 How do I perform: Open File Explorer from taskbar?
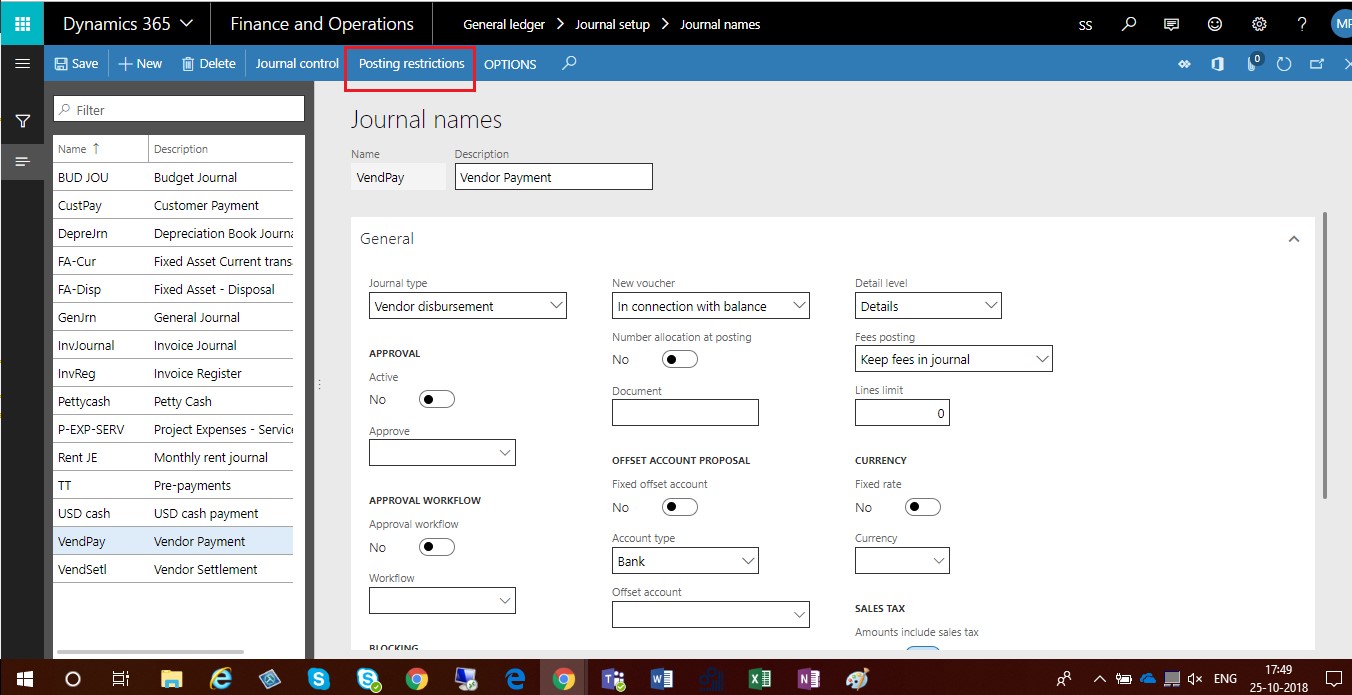coord(173,678)
